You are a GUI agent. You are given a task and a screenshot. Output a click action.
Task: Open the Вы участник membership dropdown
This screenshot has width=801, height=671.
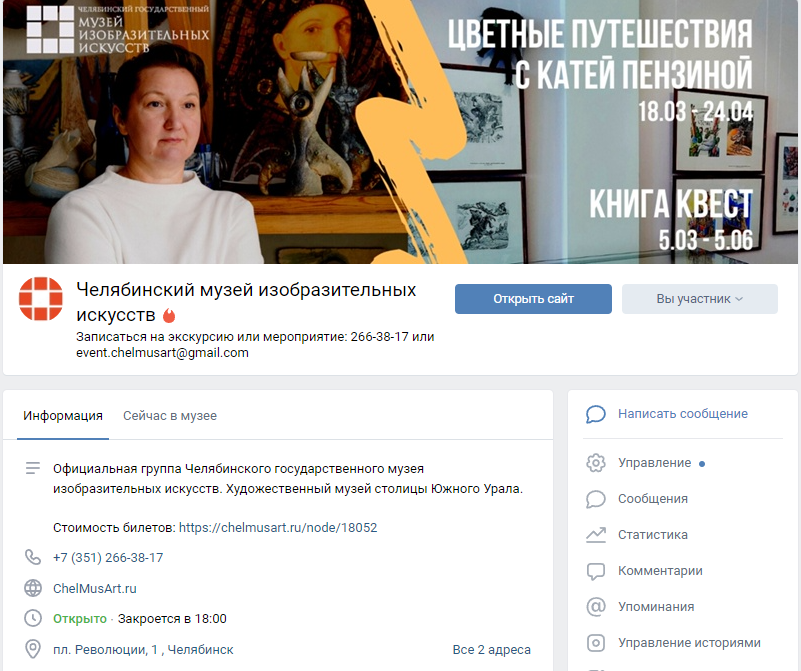699,299
